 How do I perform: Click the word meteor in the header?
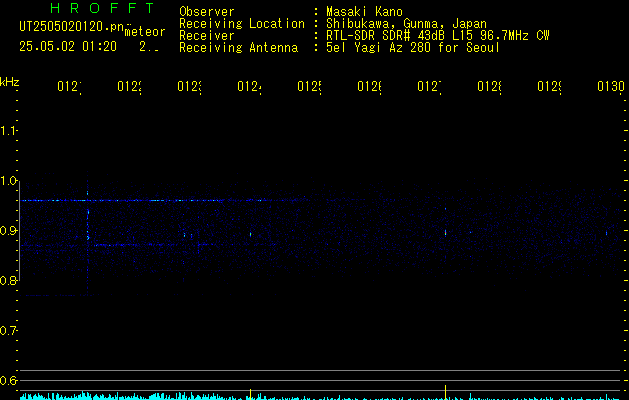point(145,32)
